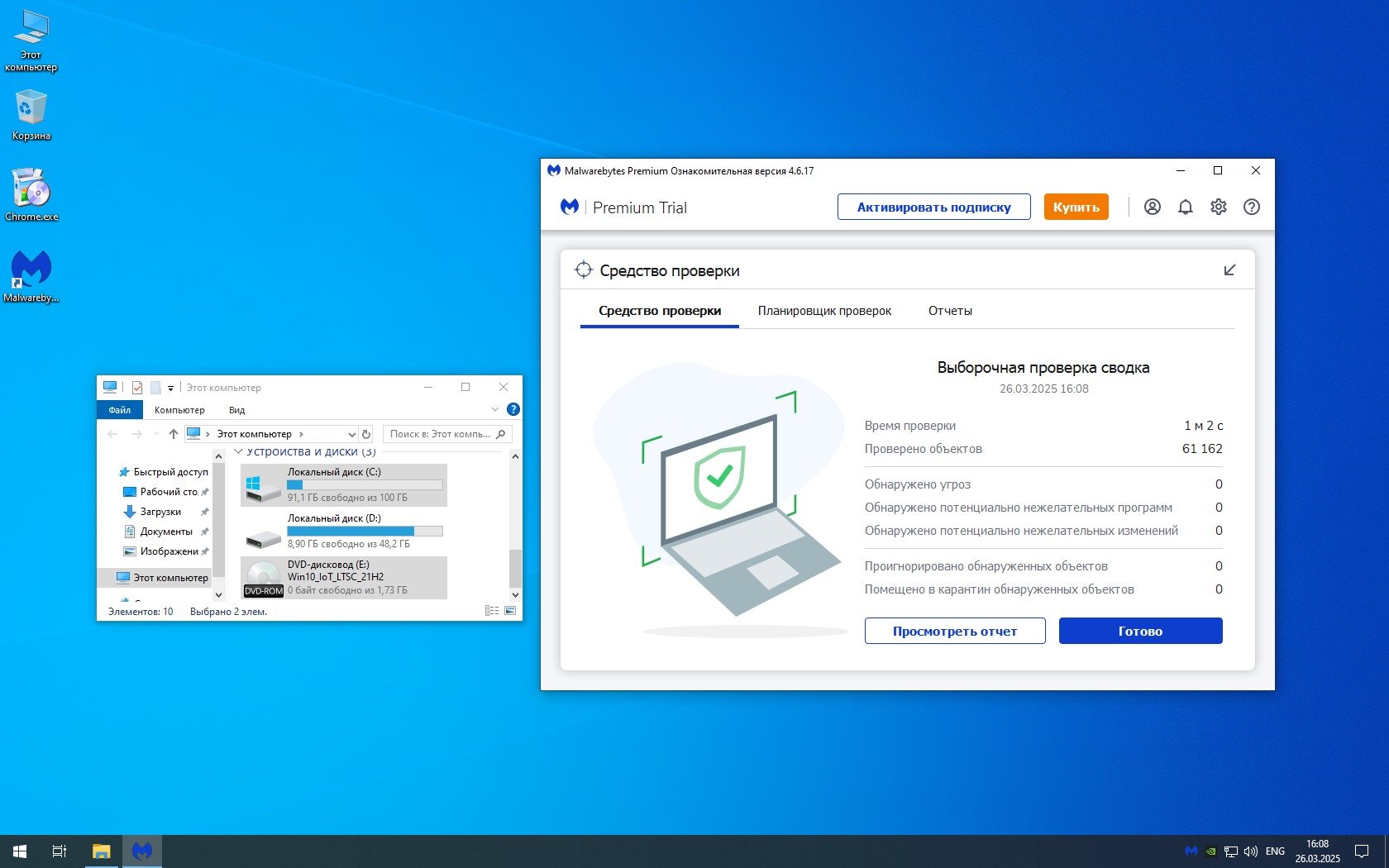Click the Malwarebytes logo beside Premium Trial

570,207
